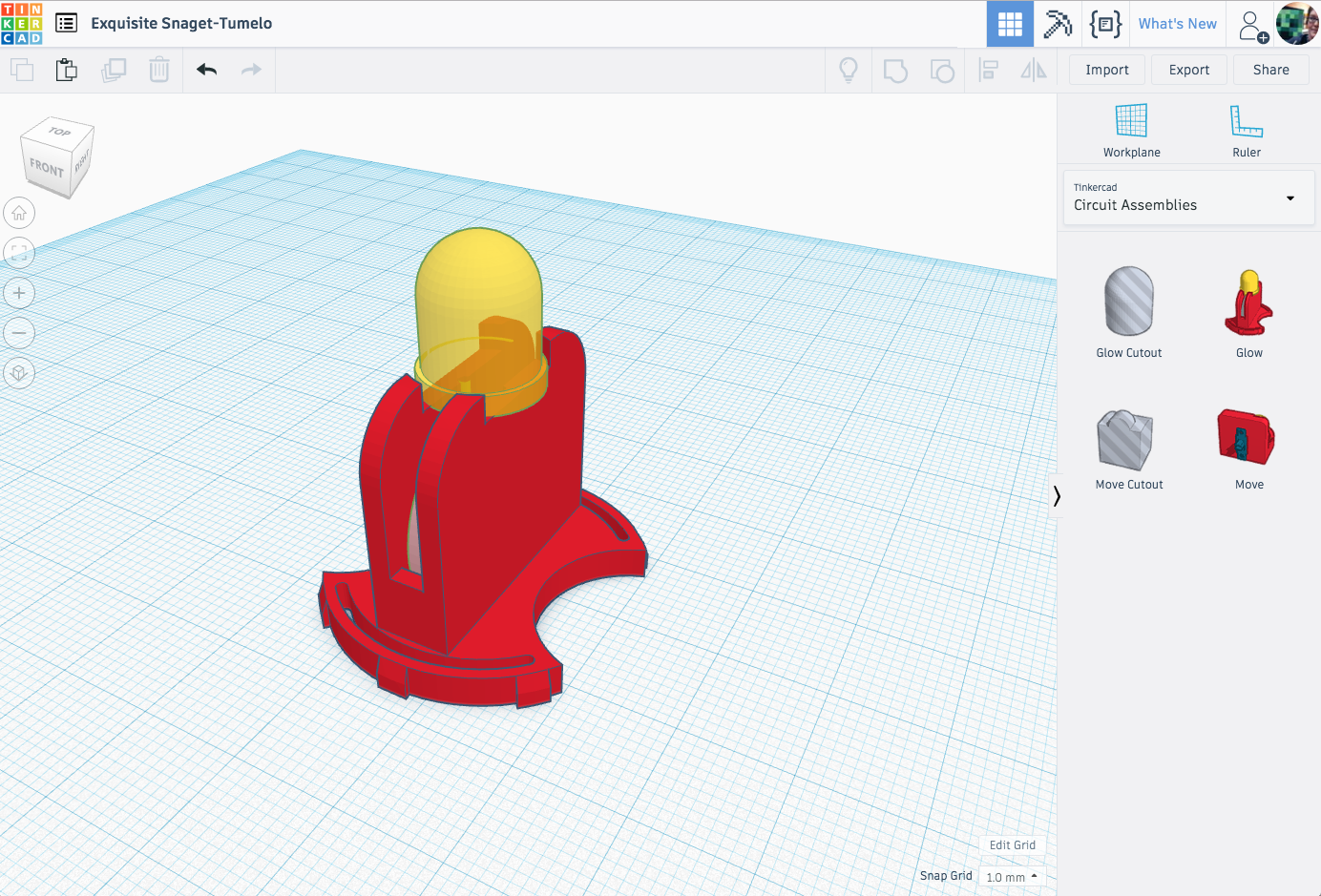The width and height of the screenshot is (1321, 896).
Task: Click the view cube FRONT face
Action: coord(47,169)
